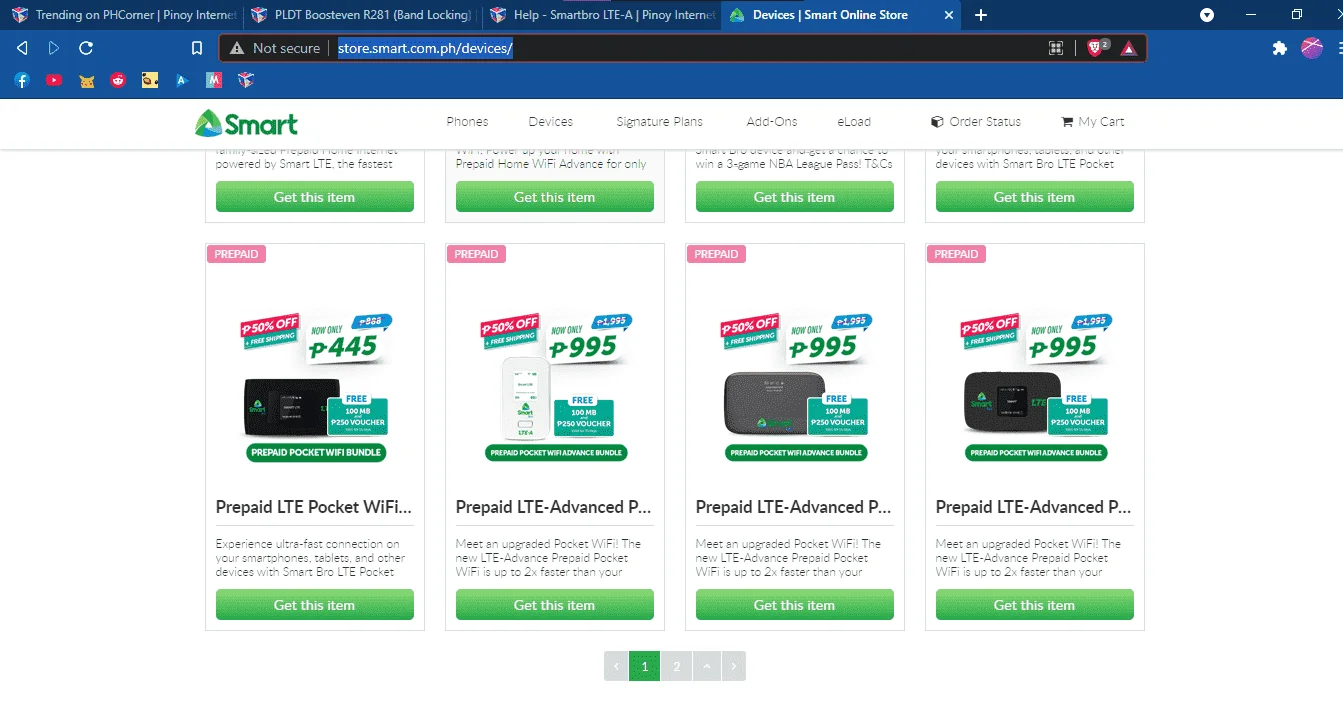Open the browser profile avatar

pyautogui.click(x=1312, y=48)
